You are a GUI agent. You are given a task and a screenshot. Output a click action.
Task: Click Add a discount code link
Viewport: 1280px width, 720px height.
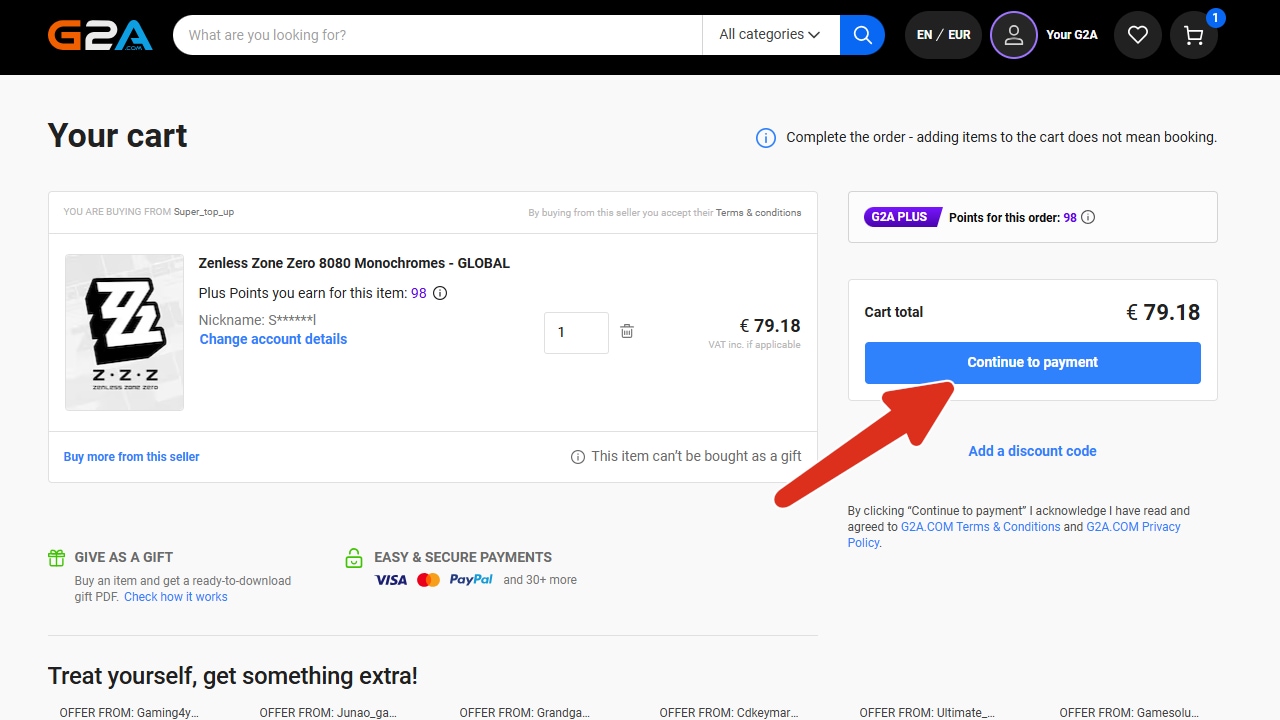tap(1032, 451)
